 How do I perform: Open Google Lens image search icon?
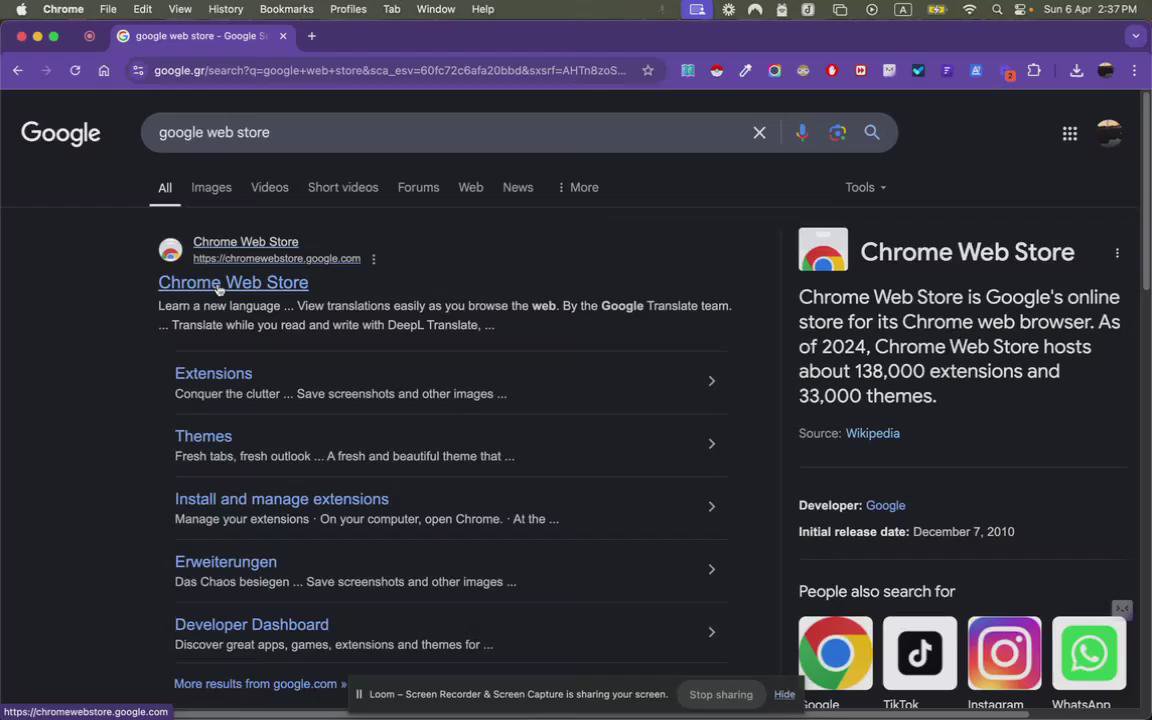point(837,133)
